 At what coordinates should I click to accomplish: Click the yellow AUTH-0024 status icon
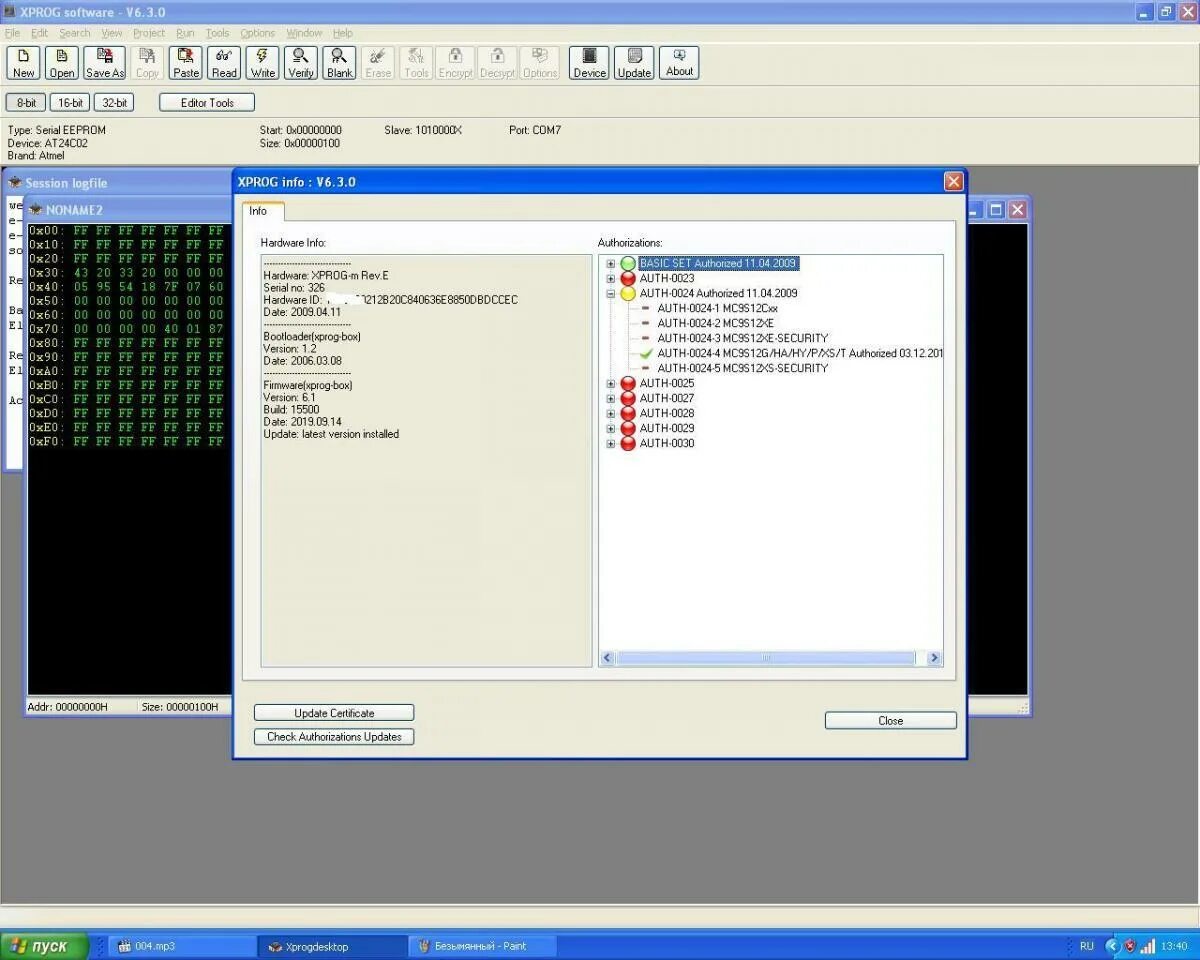click(628, 293)
